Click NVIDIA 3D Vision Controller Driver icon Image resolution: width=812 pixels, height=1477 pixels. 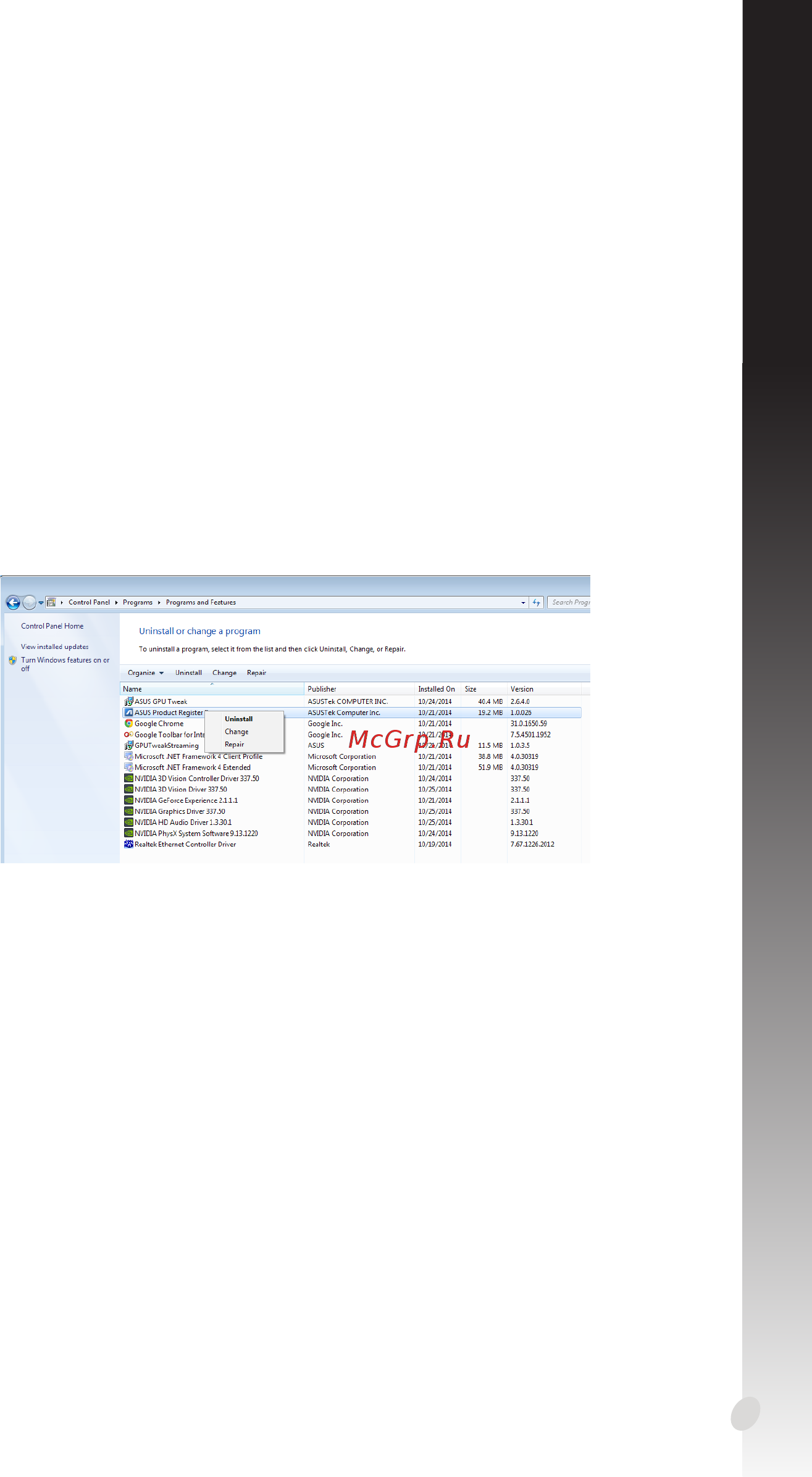[128, 779]
